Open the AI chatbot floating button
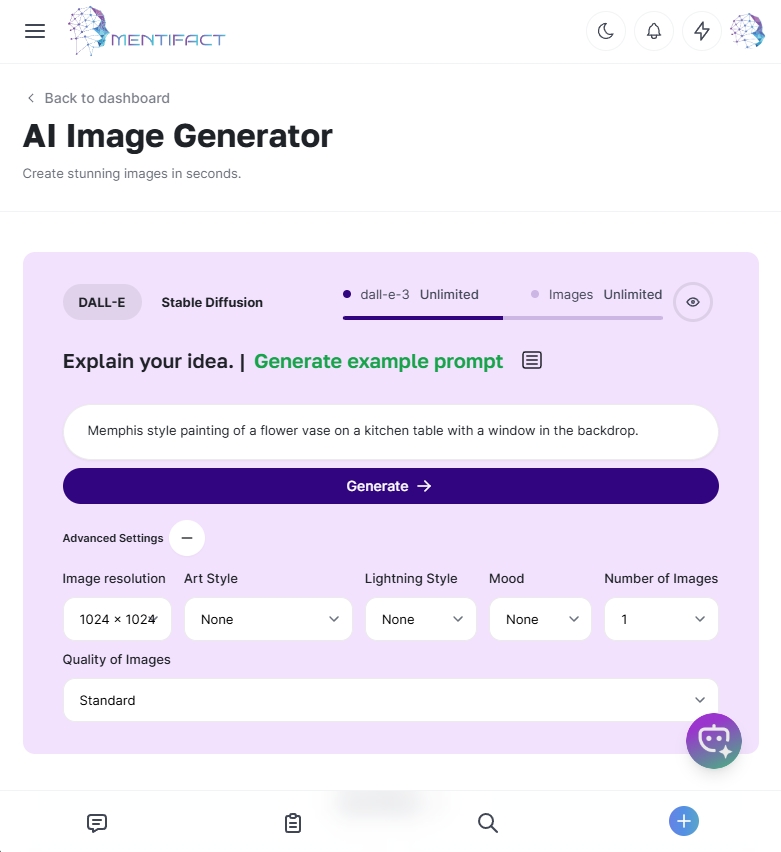The height and width of the screenshot is (852, 781). pos(714,741)
